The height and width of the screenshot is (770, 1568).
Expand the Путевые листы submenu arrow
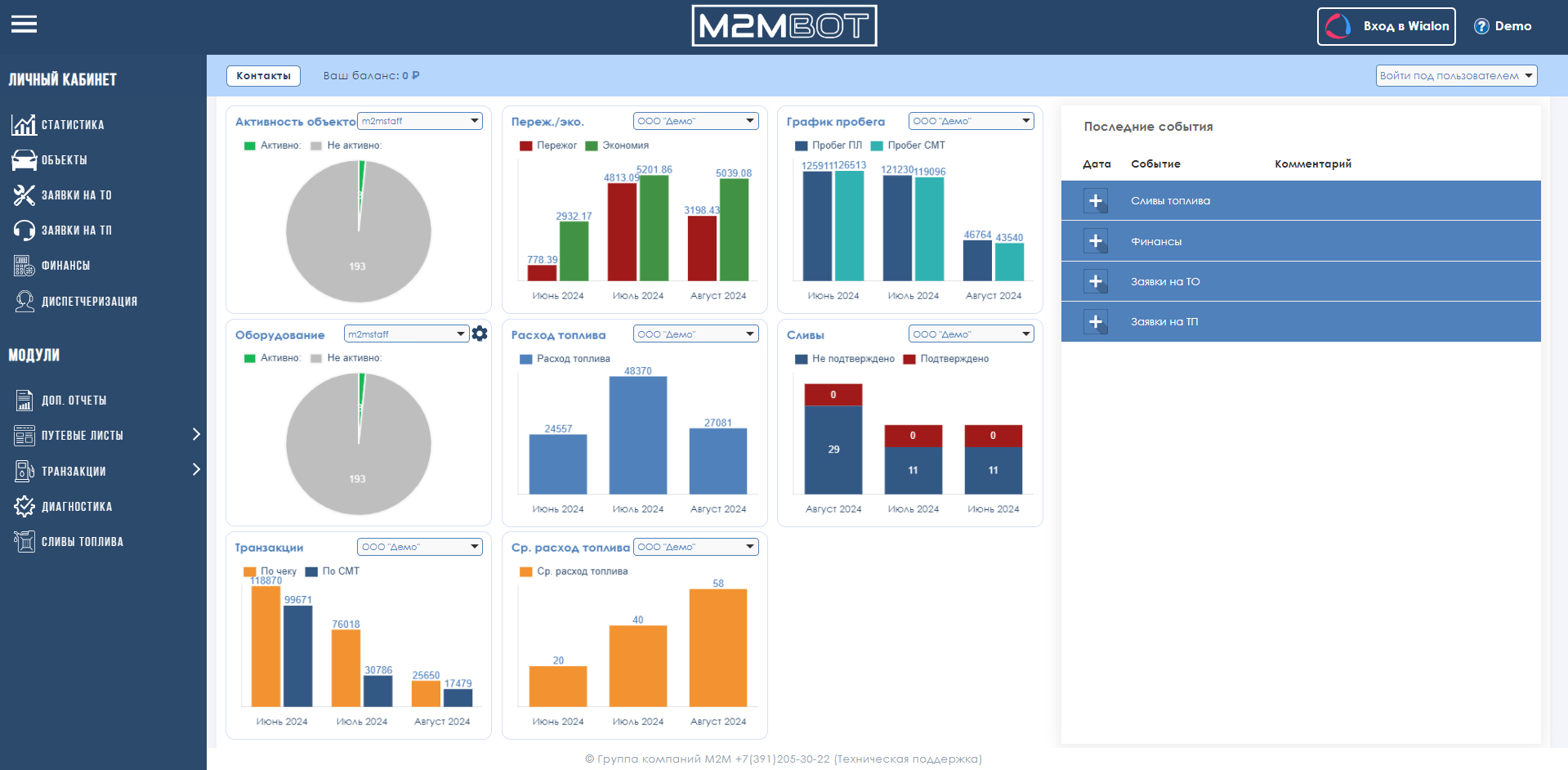(x=196, y=434)
